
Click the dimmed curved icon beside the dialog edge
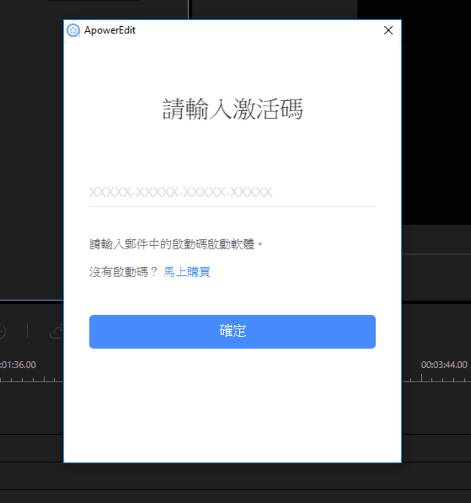[x=56, y=332]
